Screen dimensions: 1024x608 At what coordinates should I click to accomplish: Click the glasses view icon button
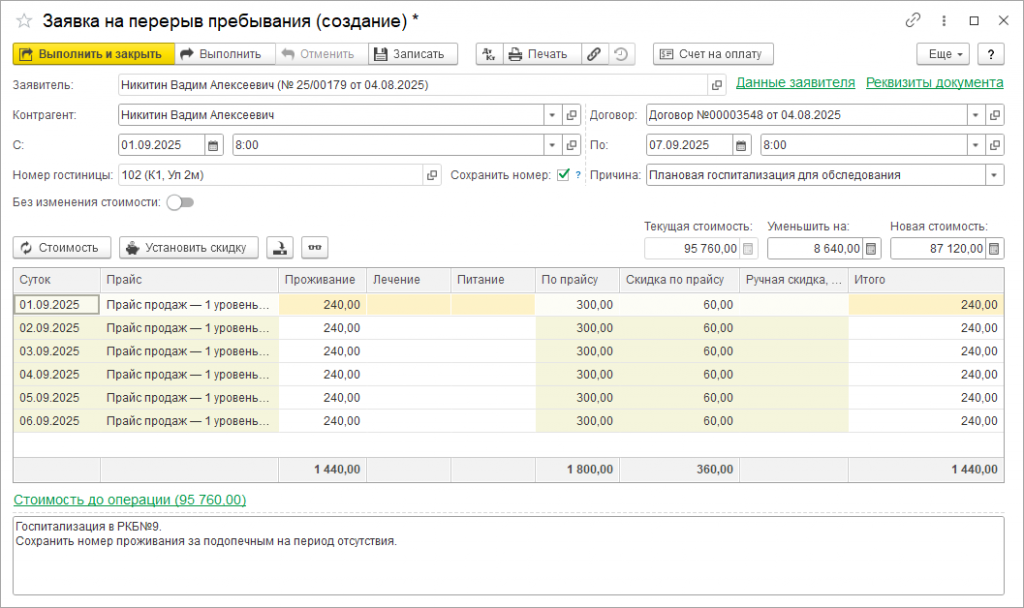(315, 248)
